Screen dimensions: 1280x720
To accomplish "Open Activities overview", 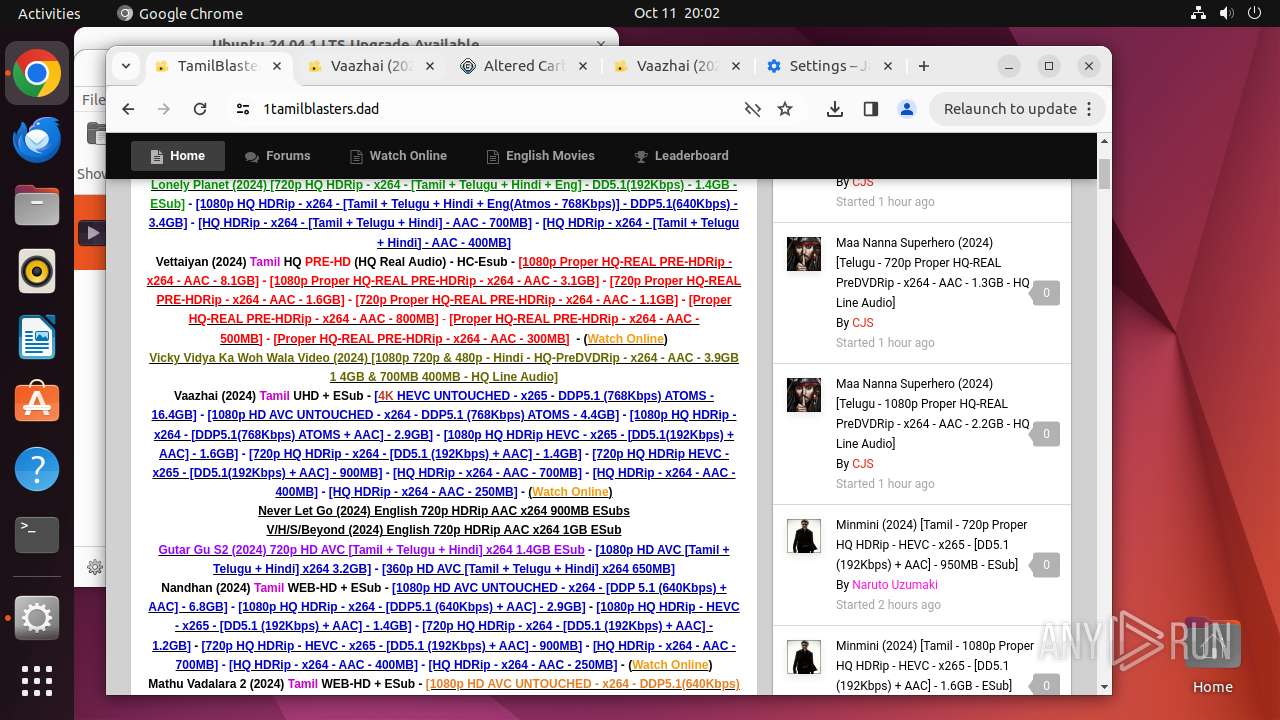I will pos(49,13).
